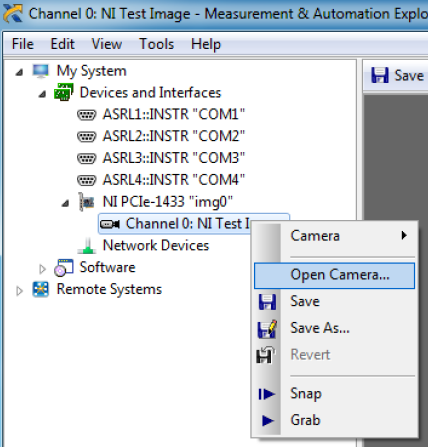428x447 pixels.
Task: Collapse the My System tree node
Action: [20, 72]
